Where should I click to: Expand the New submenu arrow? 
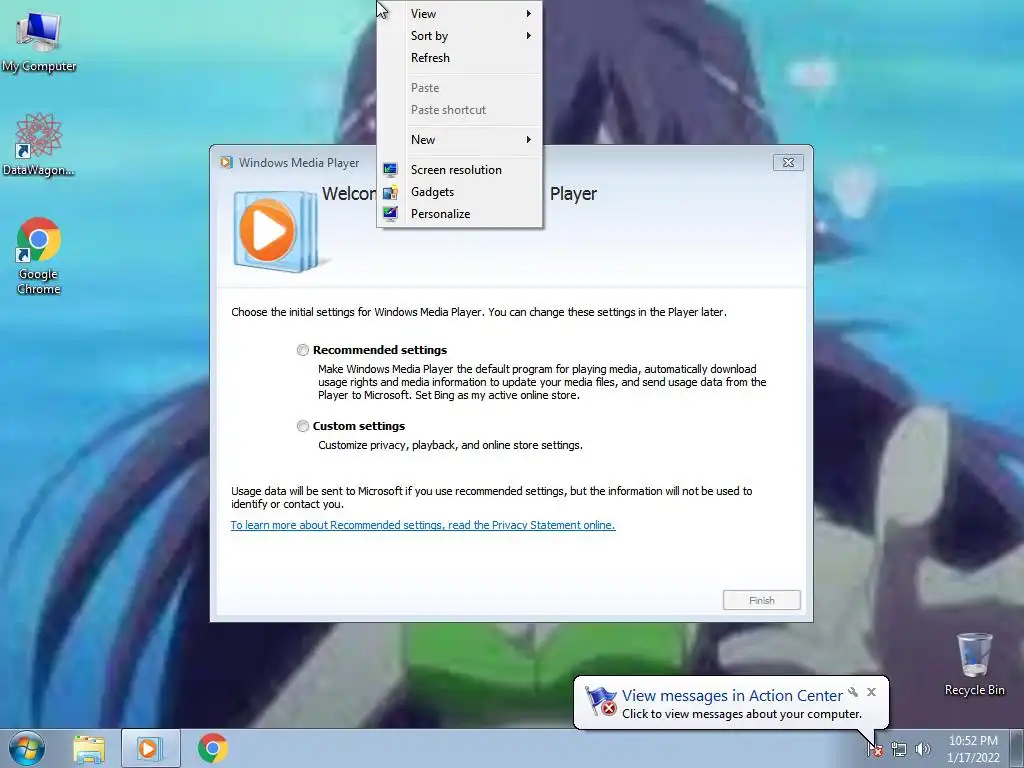coord(529,140)
